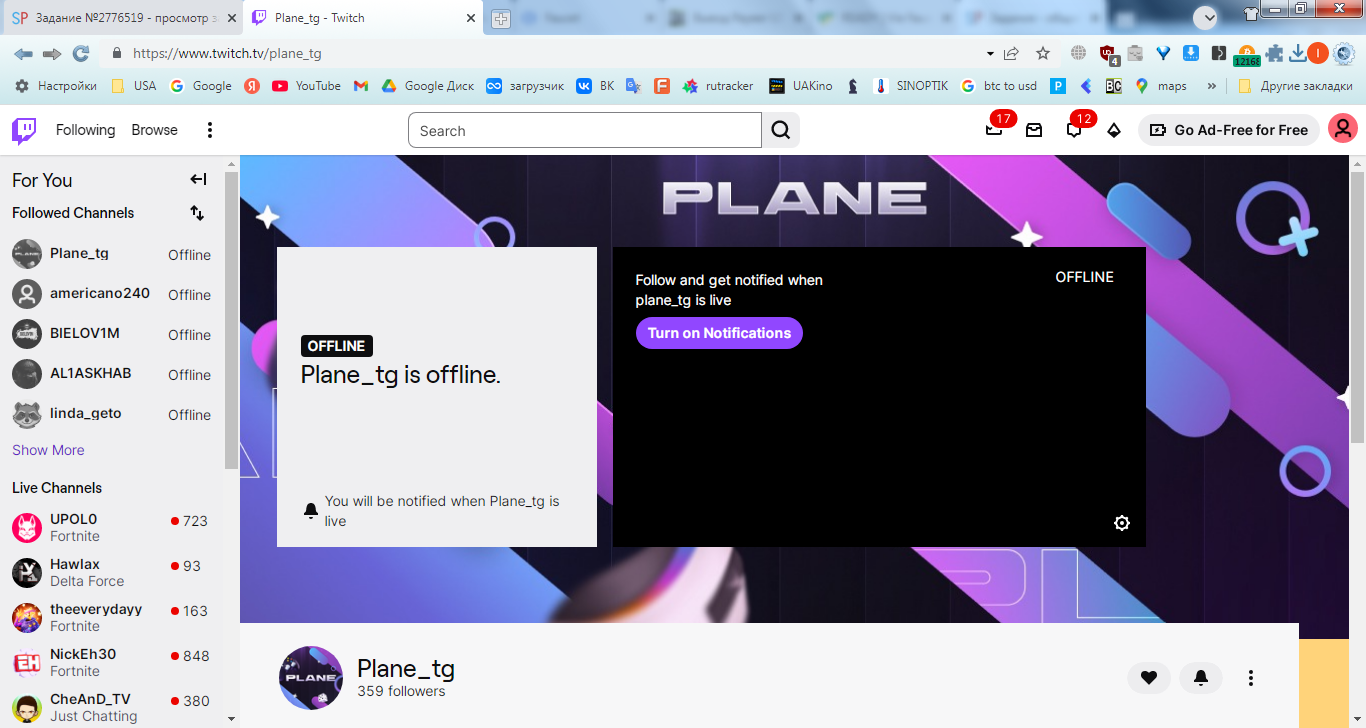
Task: Open address bar dropdown arrow
Action: [990, 54]
